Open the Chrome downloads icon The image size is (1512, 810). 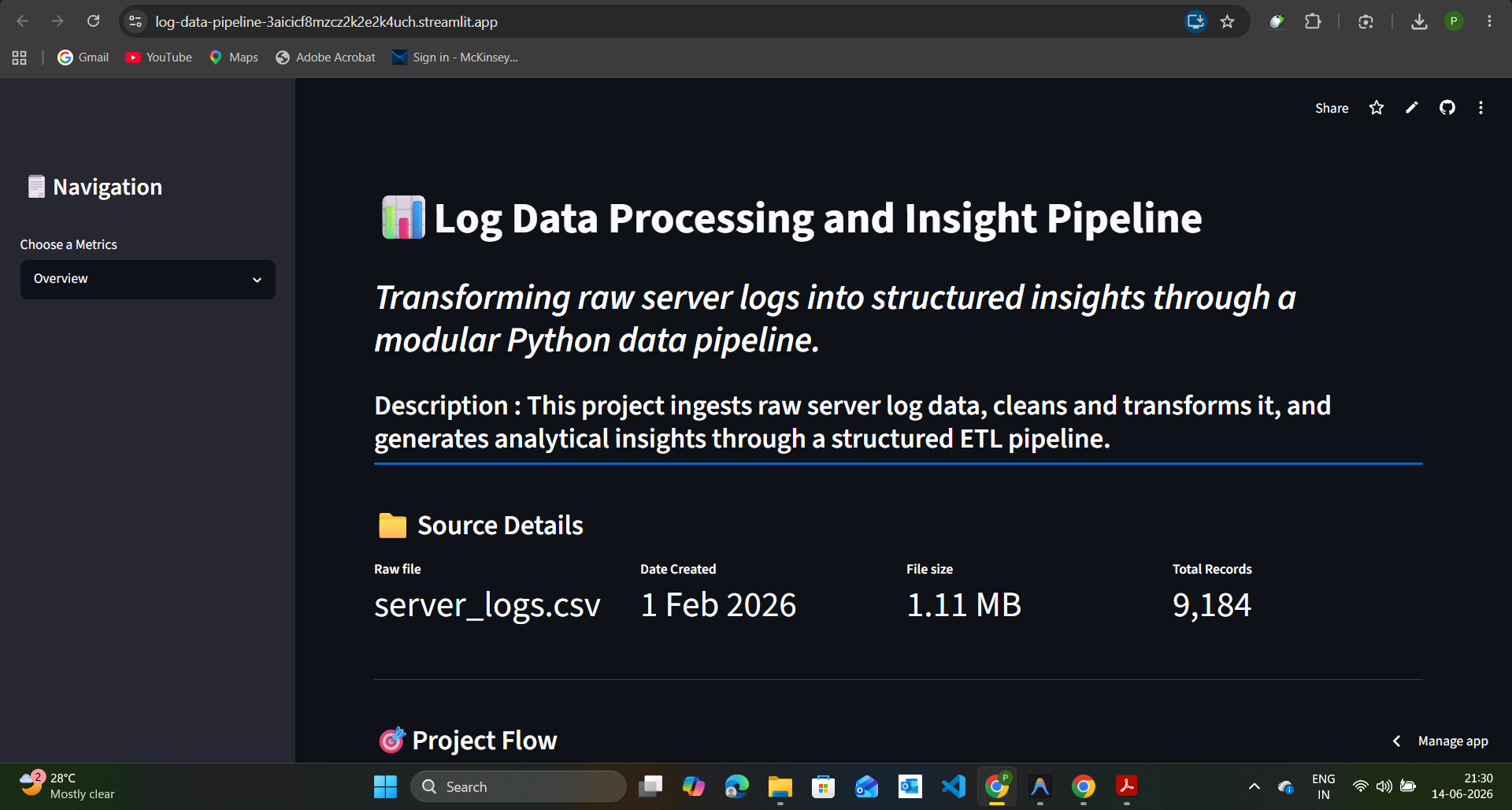(x=1419, y=21)
